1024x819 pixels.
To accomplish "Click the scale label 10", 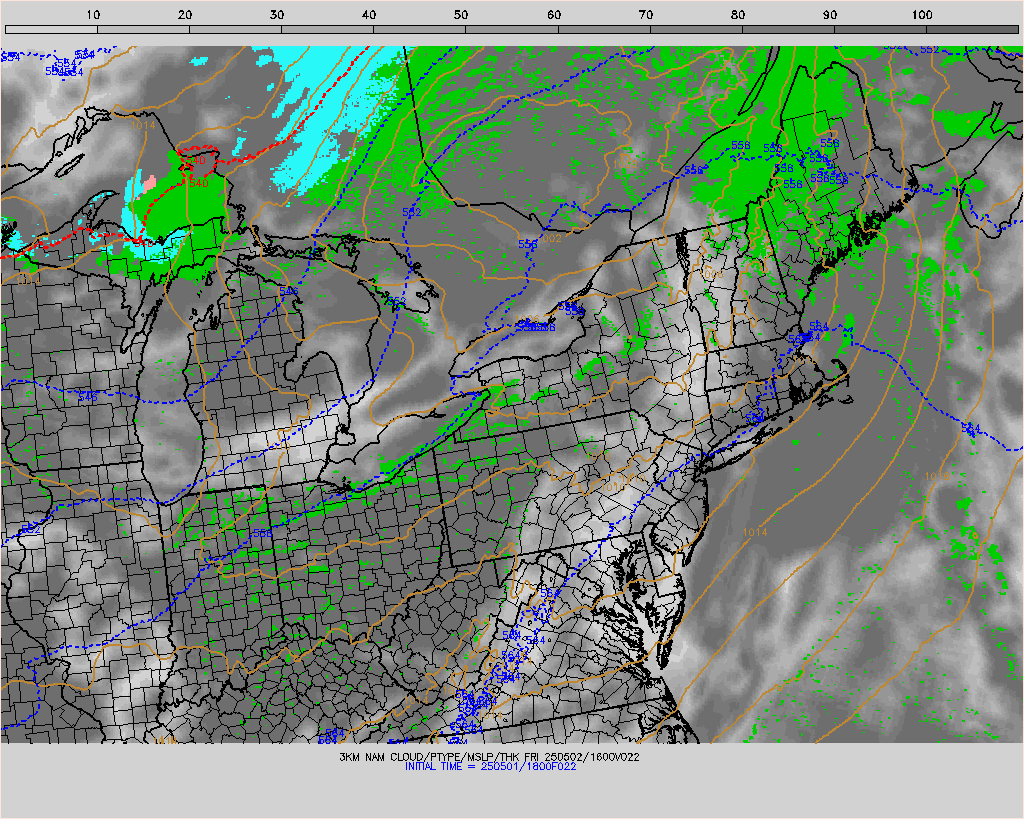I will click(93, 14).
